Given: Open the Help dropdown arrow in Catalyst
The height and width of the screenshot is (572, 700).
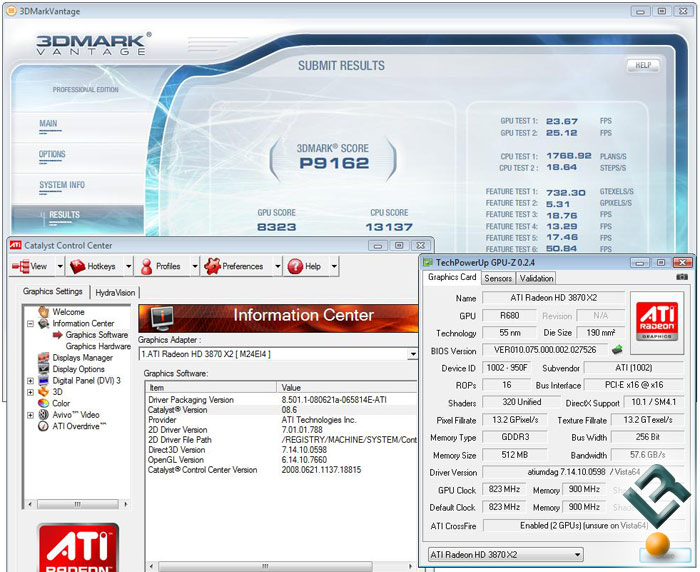Looking at the screenshot, I should coord(334,267).
